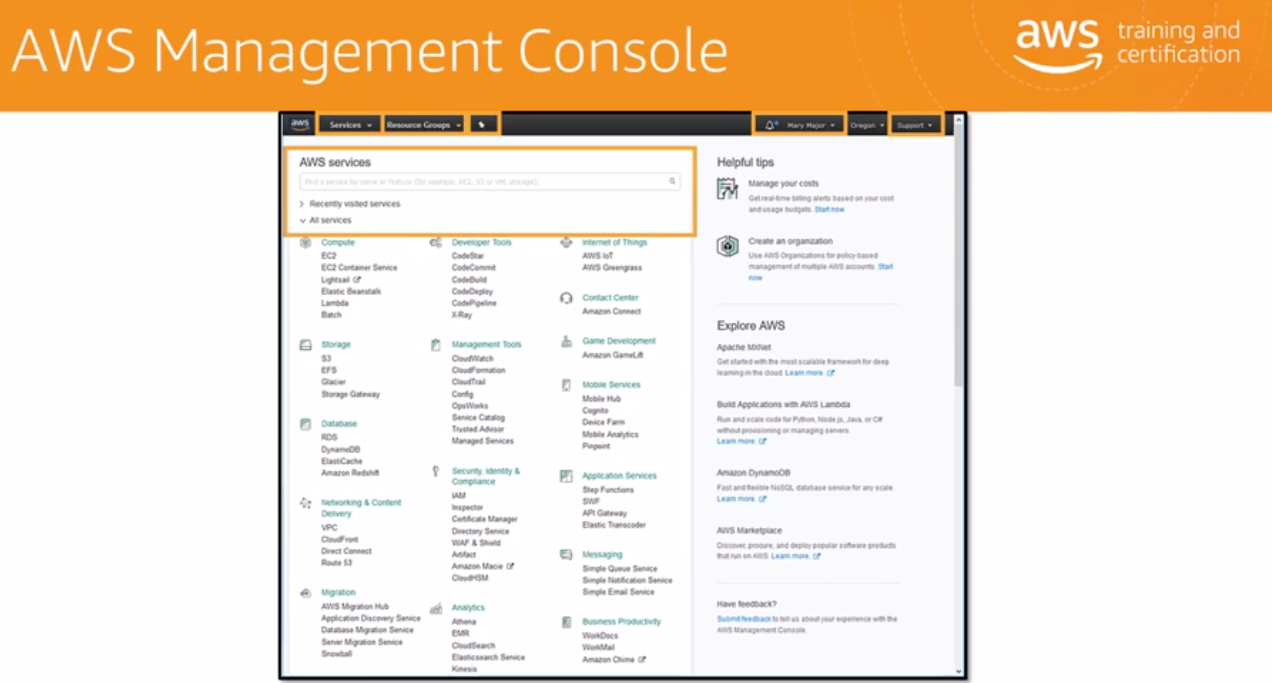Open Amazon GameLift service
Image resolution: width=1272 pixels, height=683 pixels.
[x=613, y=355]
